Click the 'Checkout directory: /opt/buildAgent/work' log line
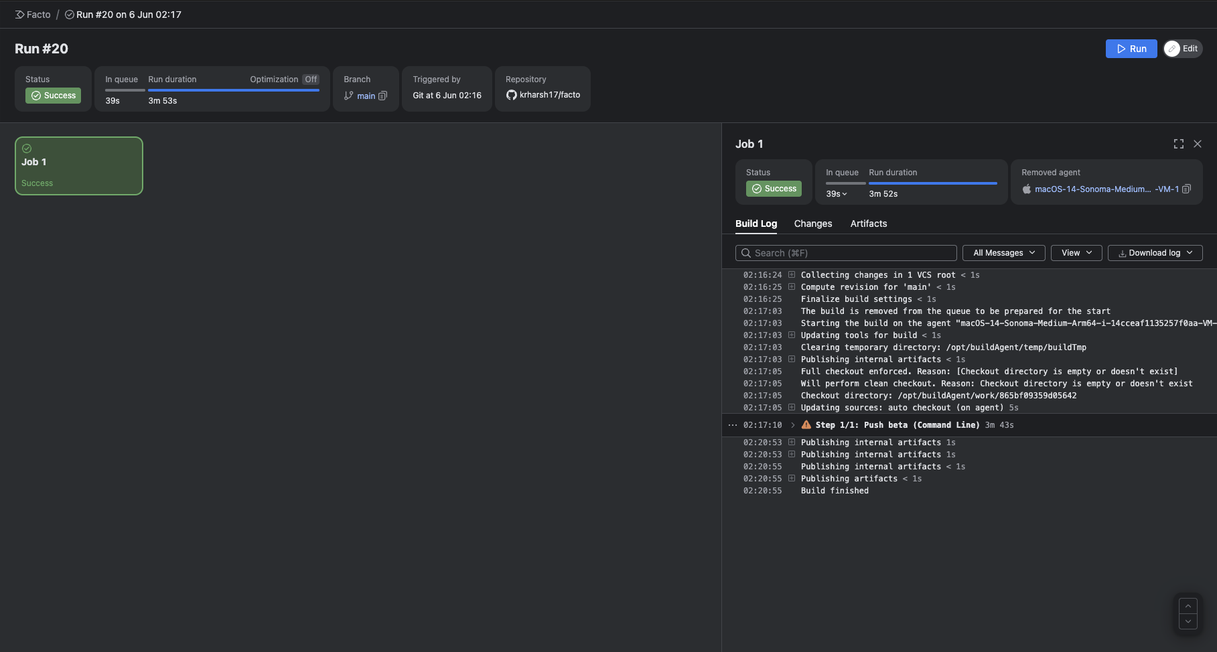This screenshot has width=1217, height=652. (x=939, y=395)
